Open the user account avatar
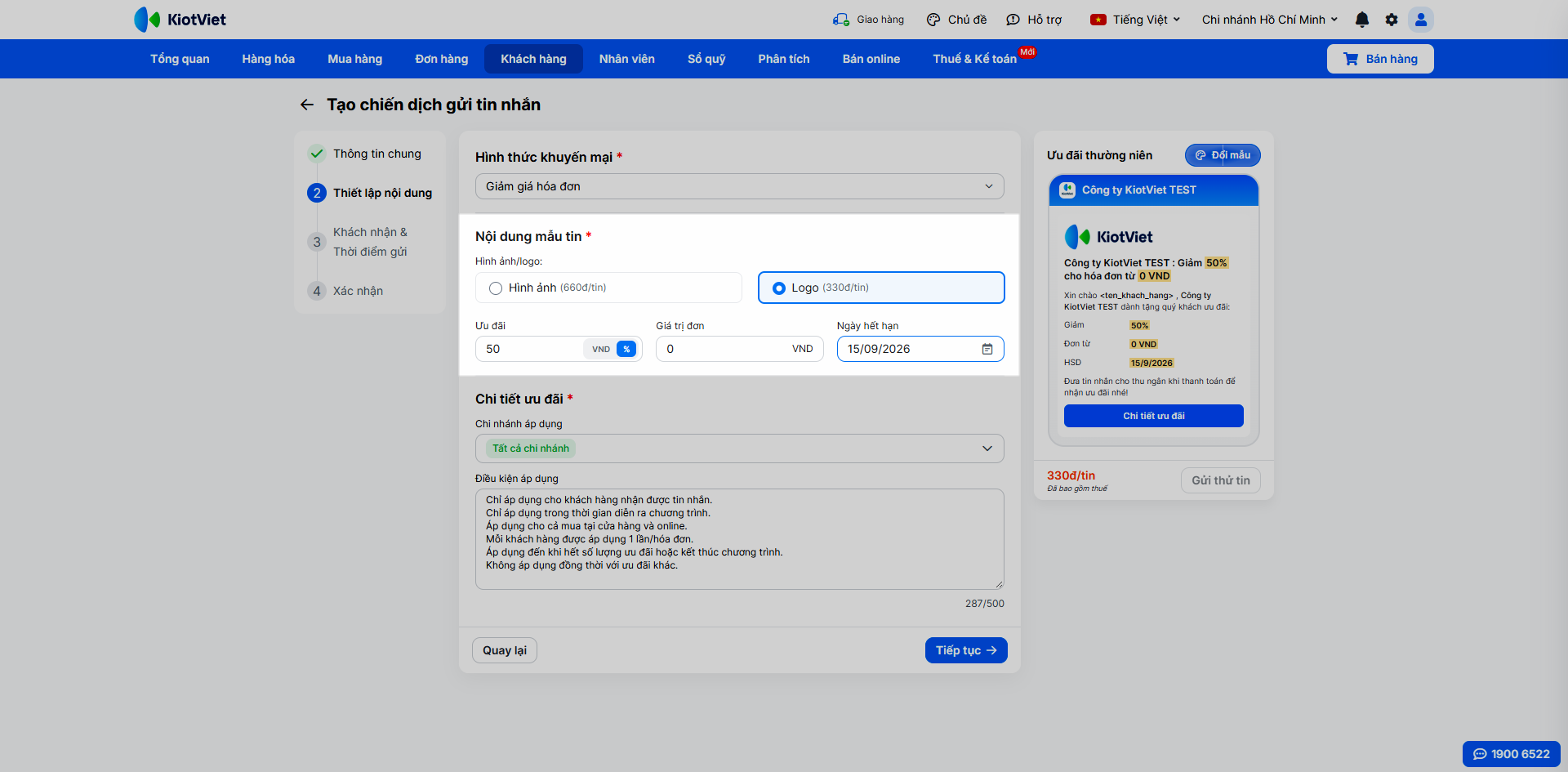The image size is (1568, 772). [x=1421, y=20]
